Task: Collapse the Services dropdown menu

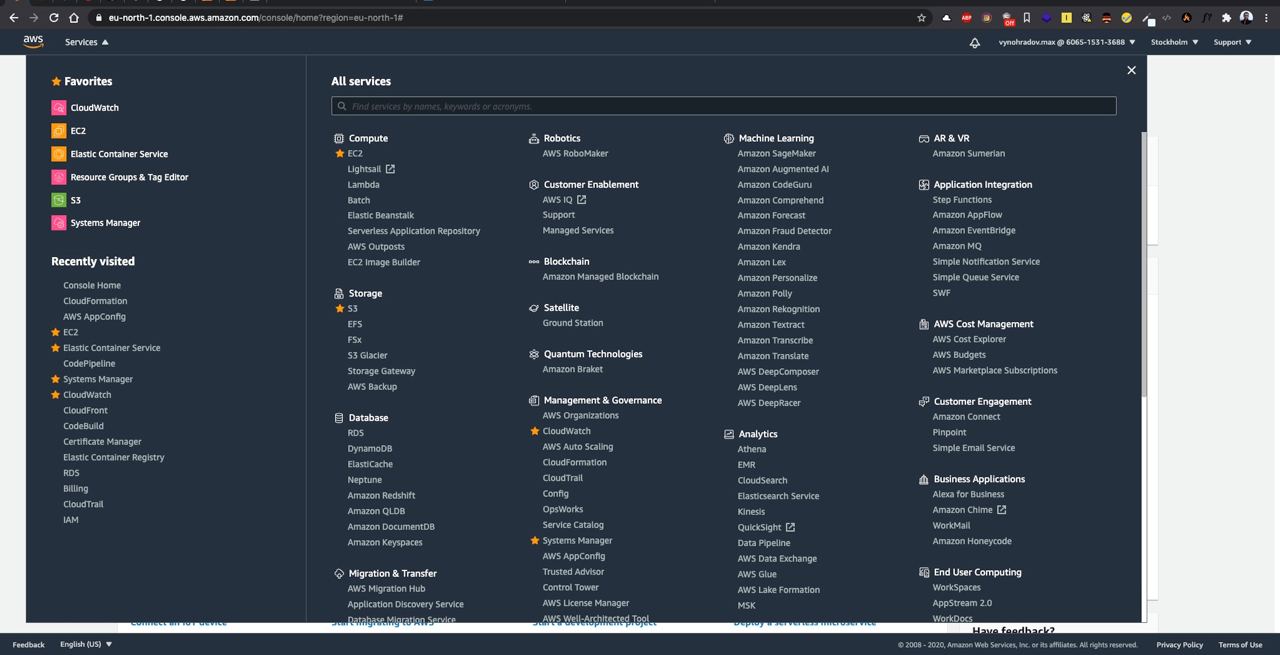Action: 87,42
